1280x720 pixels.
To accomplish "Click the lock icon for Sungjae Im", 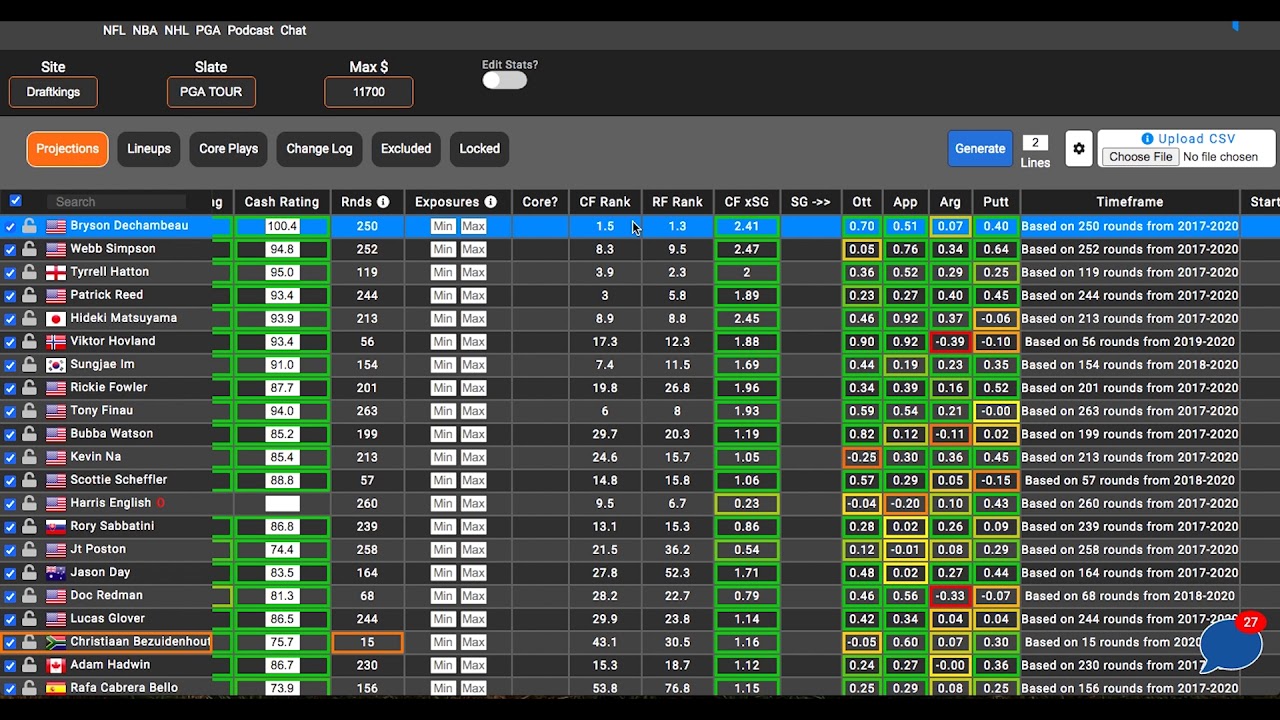I will coord(29,365).
